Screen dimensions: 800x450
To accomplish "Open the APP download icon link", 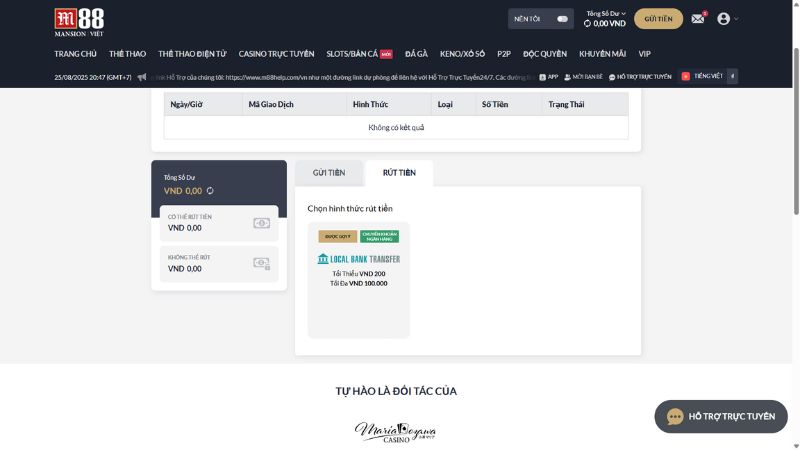I will [549, 77].
